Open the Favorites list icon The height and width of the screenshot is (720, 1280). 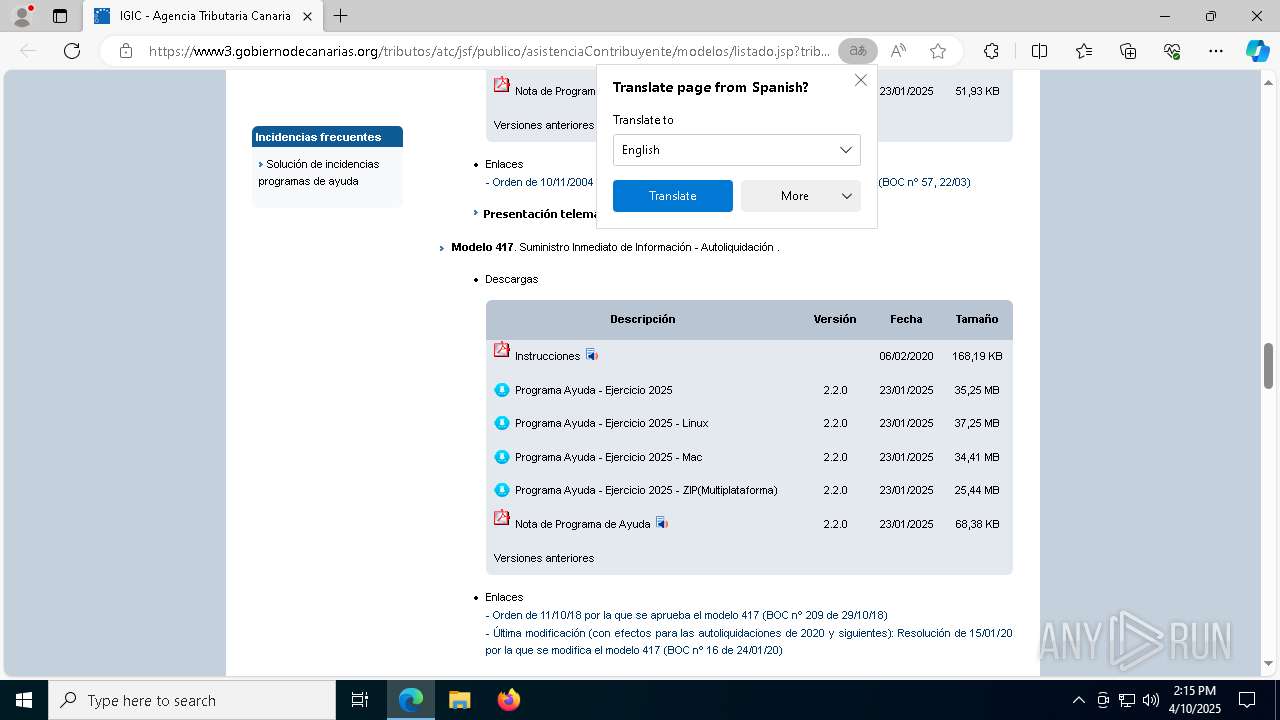1084,51
